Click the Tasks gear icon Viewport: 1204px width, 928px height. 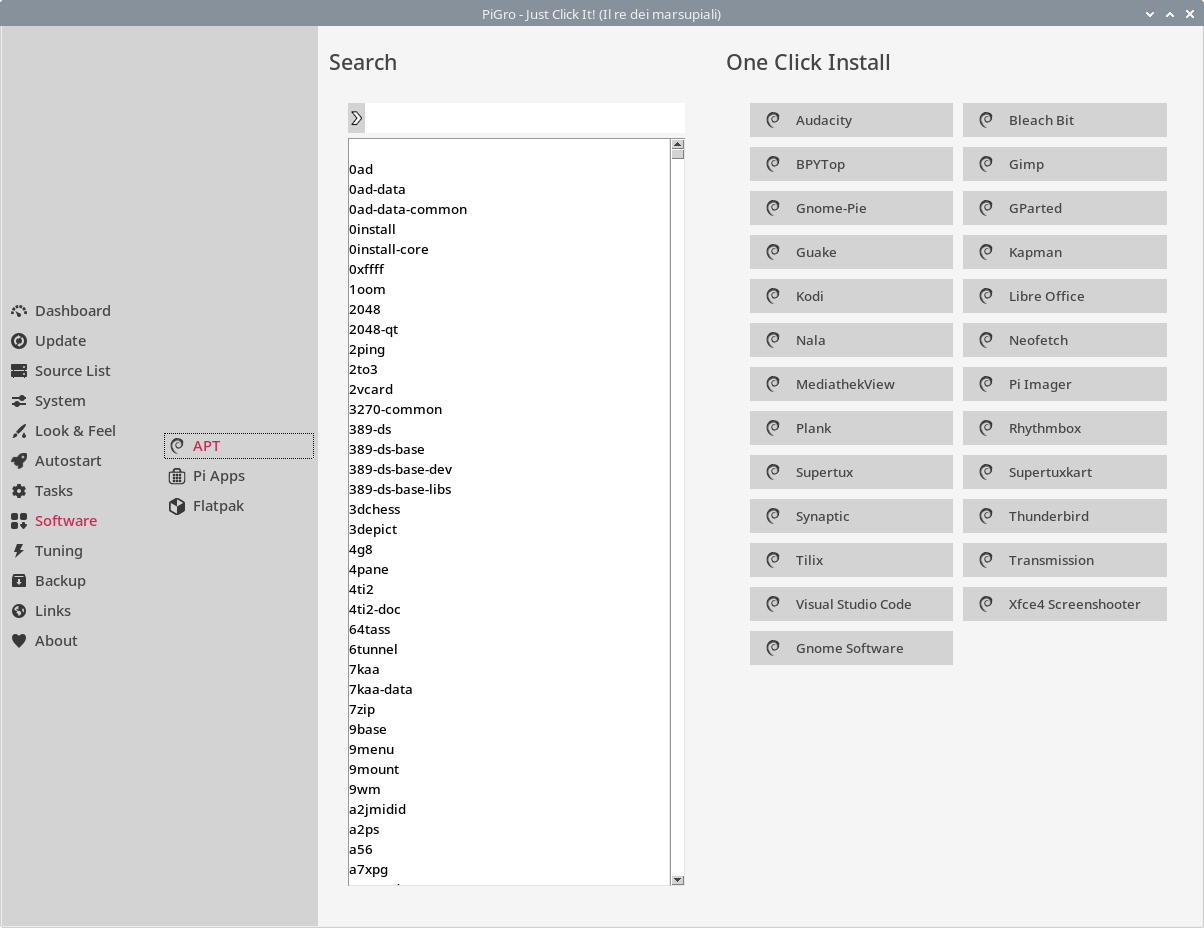point(19,491)
